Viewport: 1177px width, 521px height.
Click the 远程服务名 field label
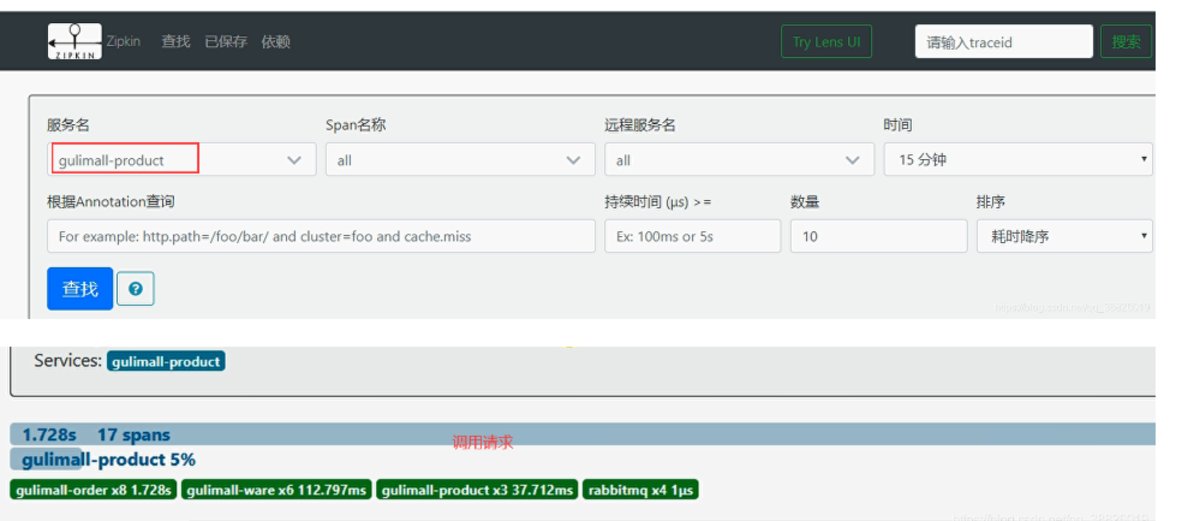coord(640,125)
